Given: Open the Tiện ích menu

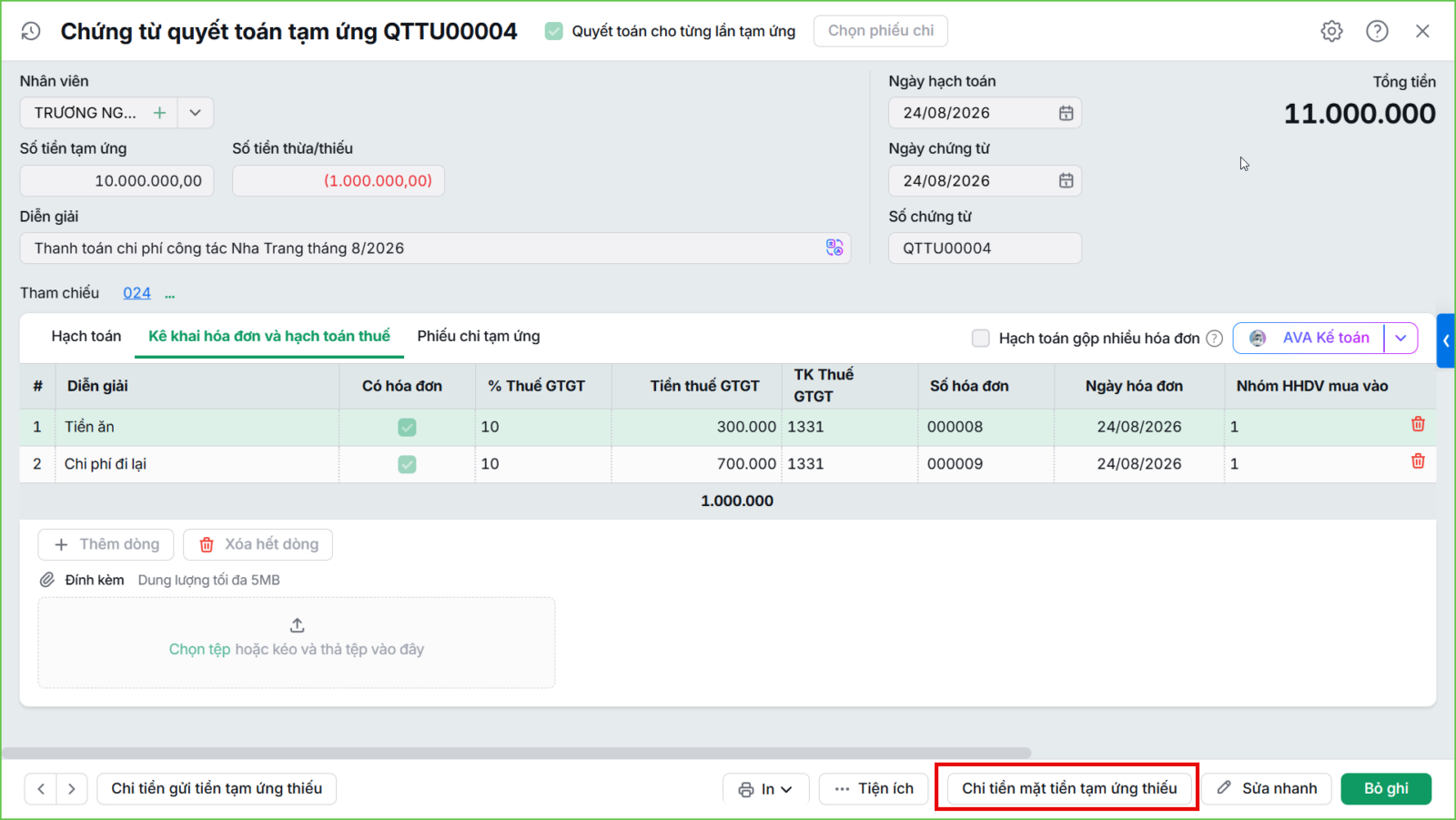Looking at the screenshot, I should point(874,789).
